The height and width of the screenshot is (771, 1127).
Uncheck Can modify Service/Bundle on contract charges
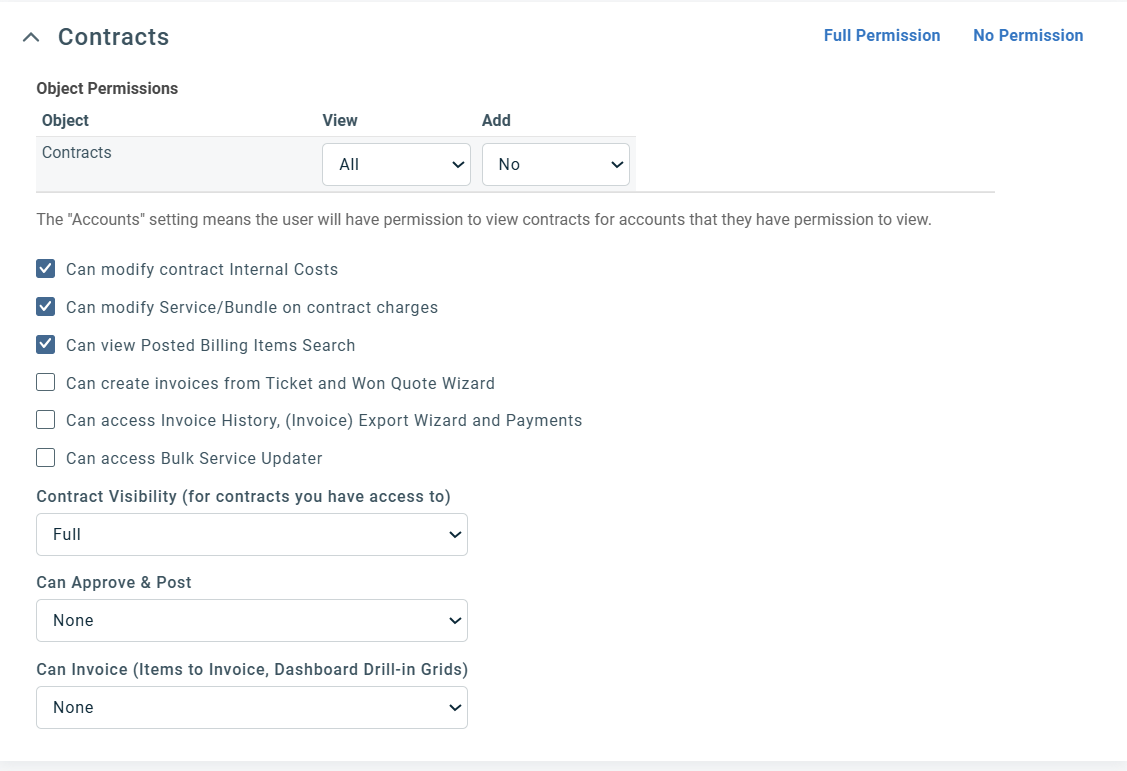[x=46, y=307]
